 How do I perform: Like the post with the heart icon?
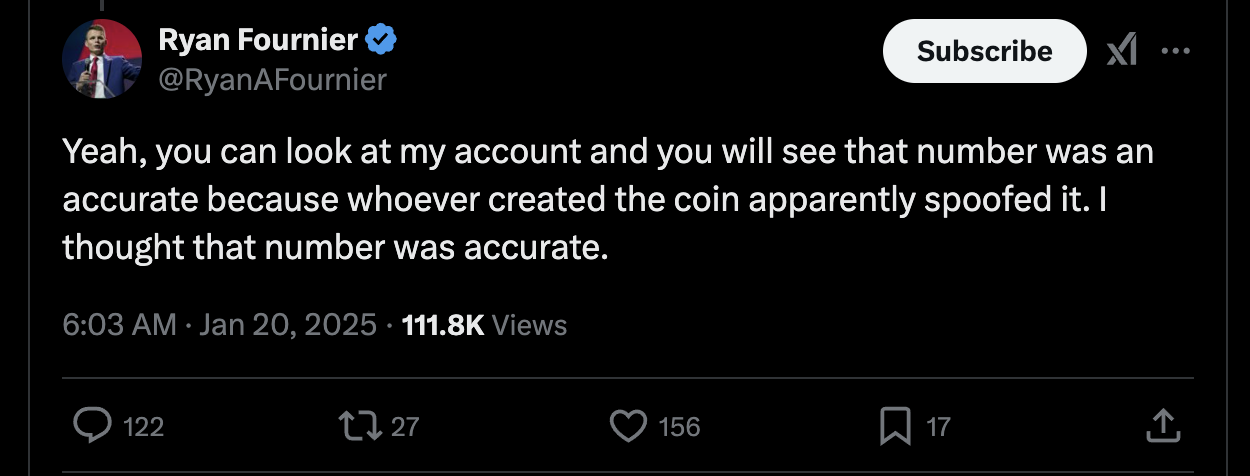pos(629,427)
